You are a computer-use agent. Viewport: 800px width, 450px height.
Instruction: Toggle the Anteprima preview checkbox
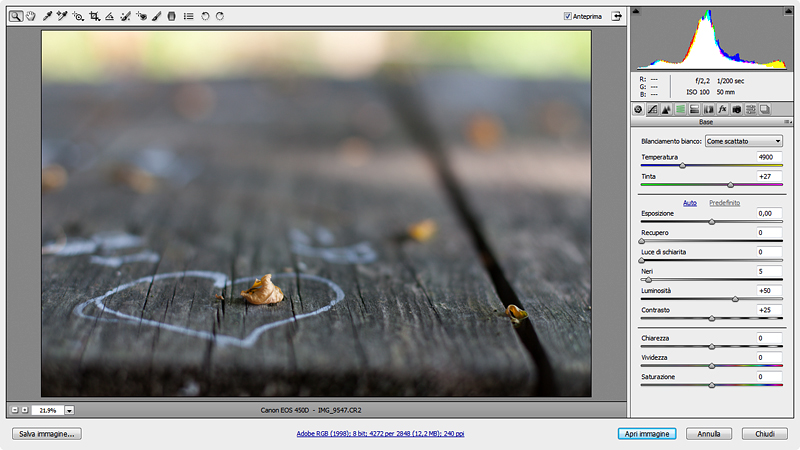pyautogui.click(x=568, y=16)
